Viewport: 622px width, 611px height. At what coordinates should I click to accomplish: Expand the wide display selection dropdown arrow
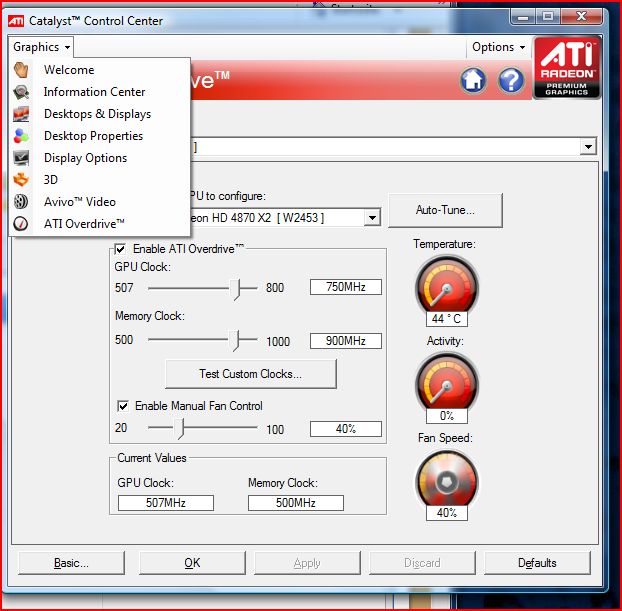(x=588, y=147)
